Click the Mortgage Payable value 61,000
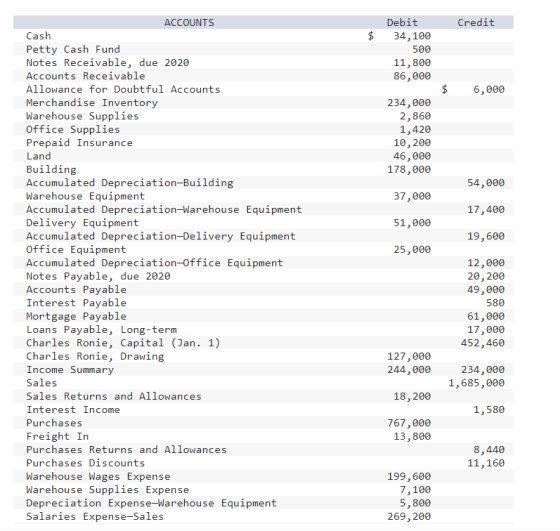The image size is (560, 531). (486, 316)
